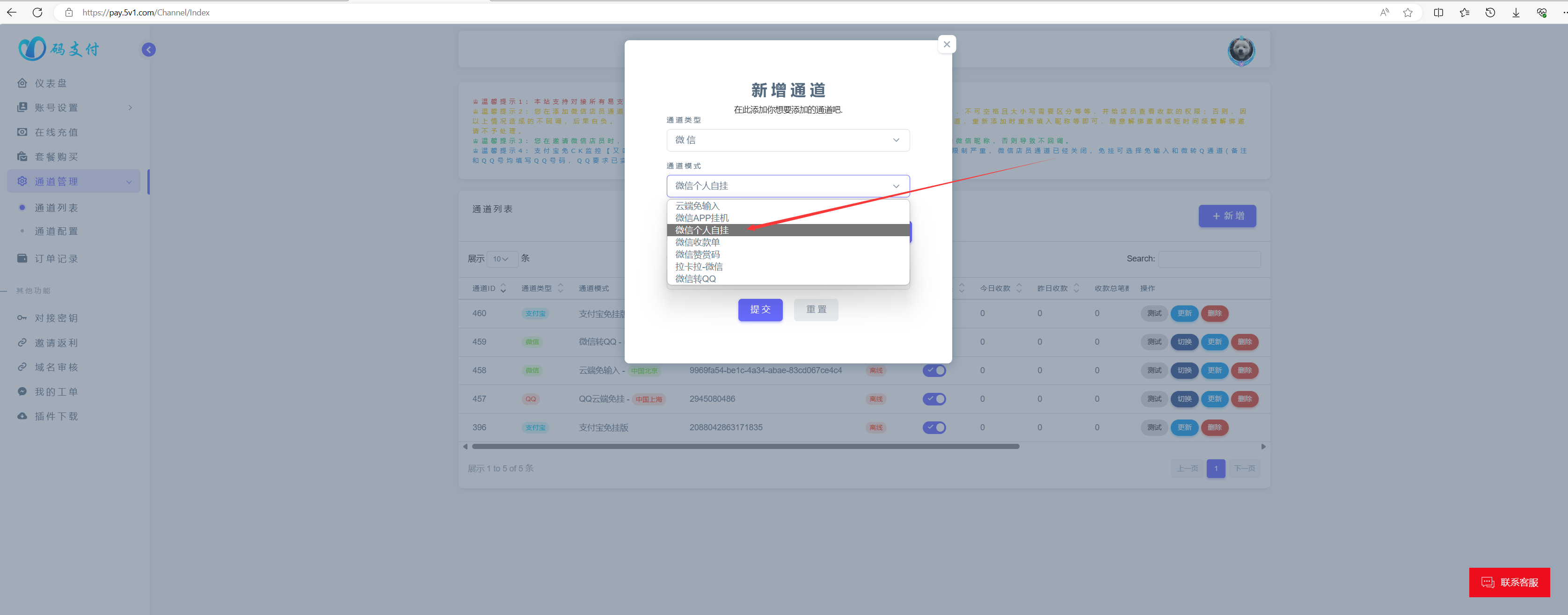Click the 重置 button
The width and height of the screenshot is (1568, 615).
pyautogui.click(x=816, y=310)
